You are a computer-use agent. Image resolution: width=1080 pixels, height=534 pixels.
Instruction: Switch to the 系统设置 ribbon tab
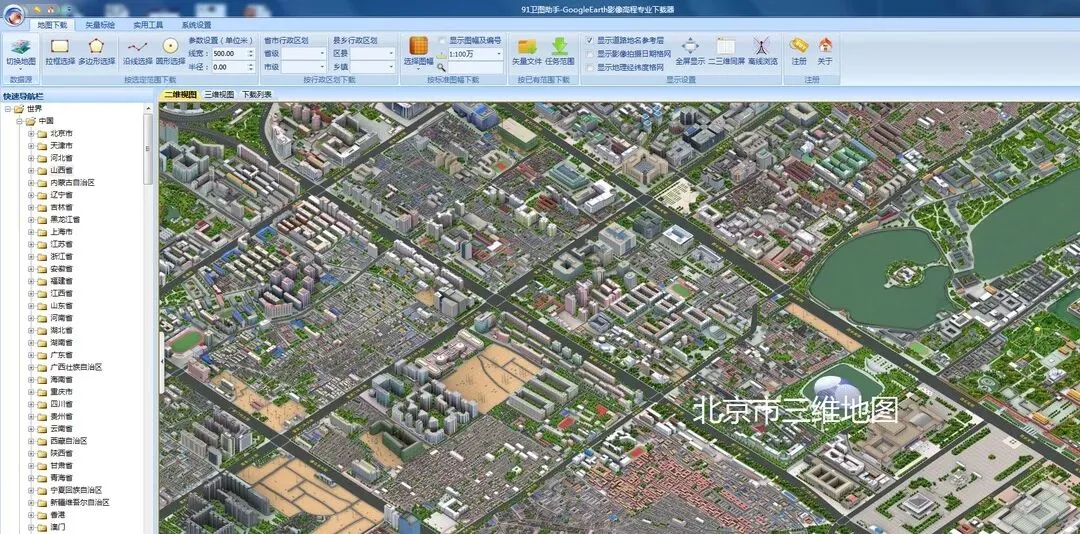[196, 25]
